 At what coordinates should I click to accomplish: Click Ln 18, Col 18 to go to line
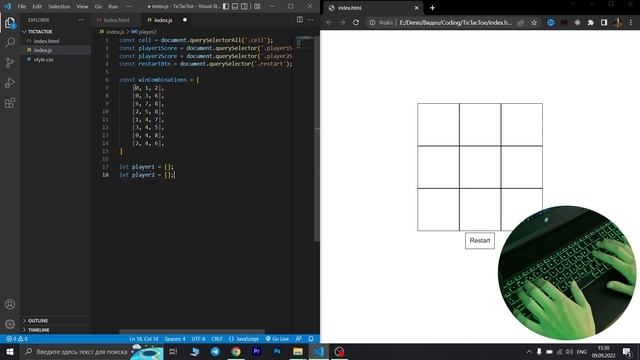tap(144, 339)
